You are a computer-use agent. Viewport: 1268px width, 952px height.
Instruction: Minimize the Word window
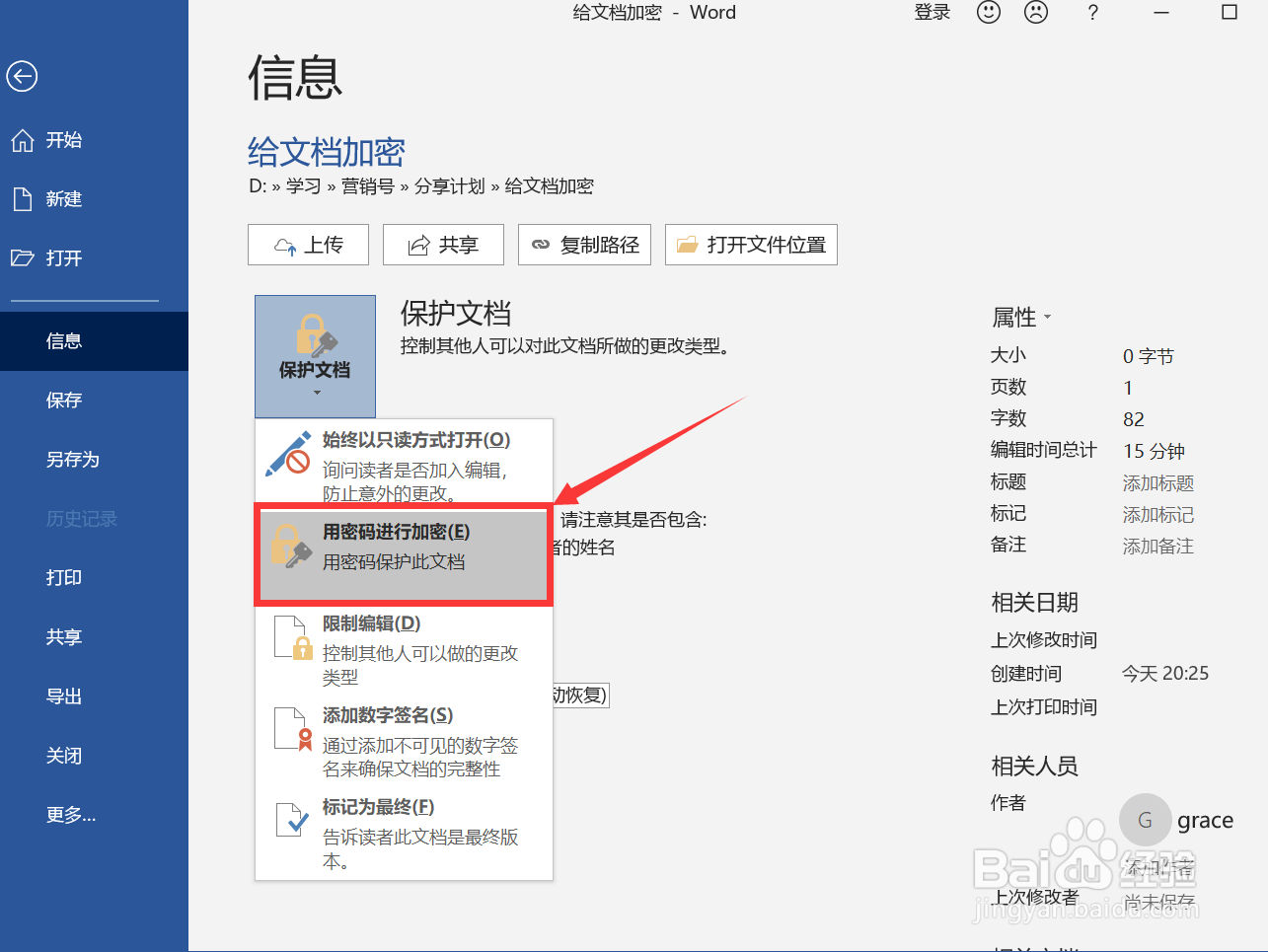1161,13
